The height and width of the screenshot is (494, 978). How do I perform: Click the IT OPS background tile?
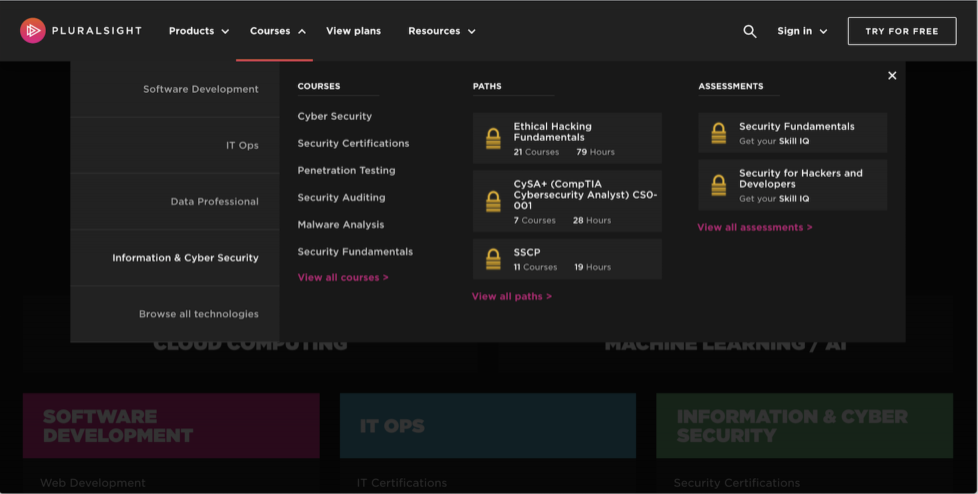click(x=488, y=425)
